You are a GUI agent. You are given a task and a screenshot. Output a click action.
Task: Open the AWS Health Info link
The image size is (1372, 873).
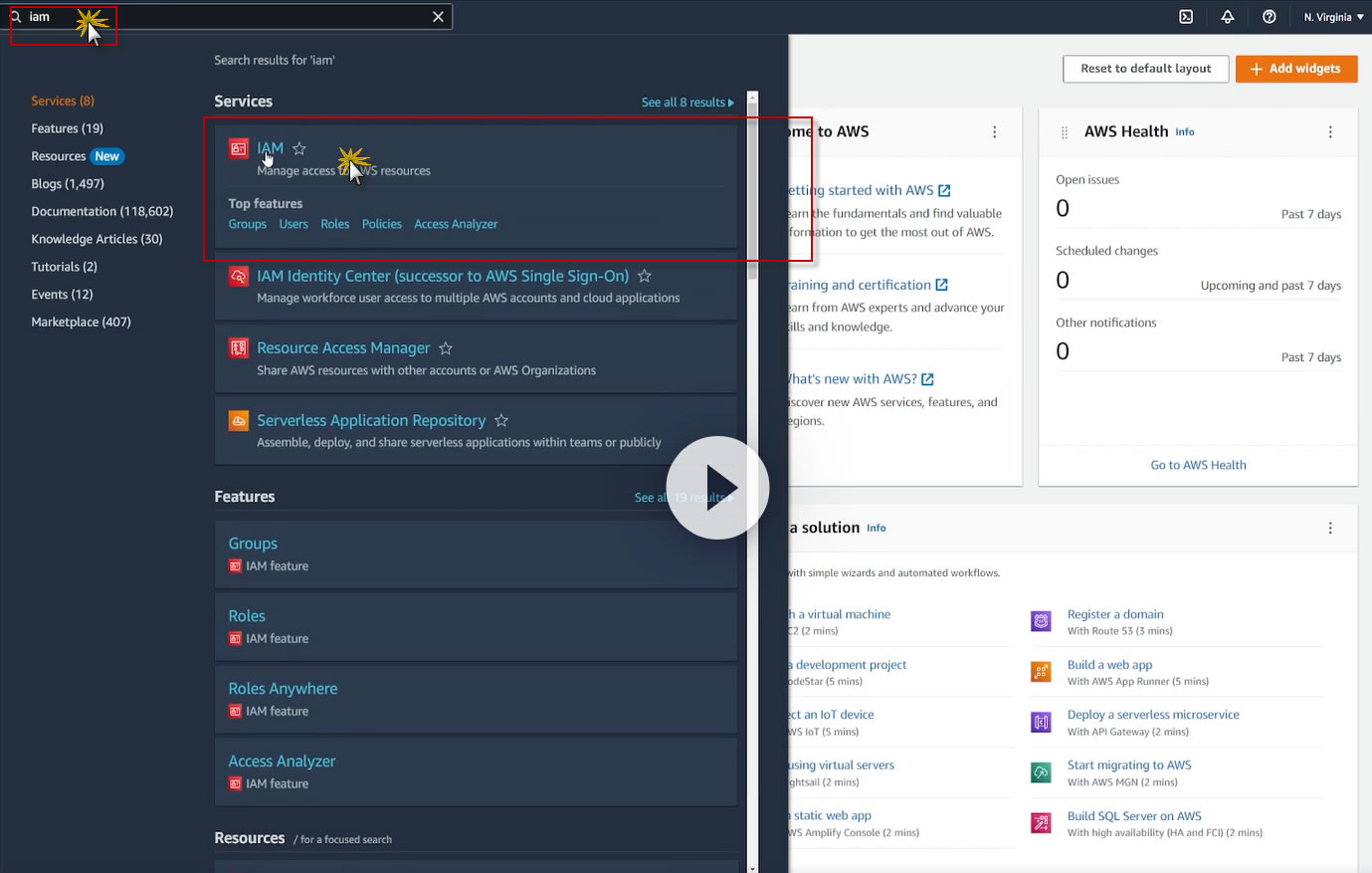[1185, 132]
